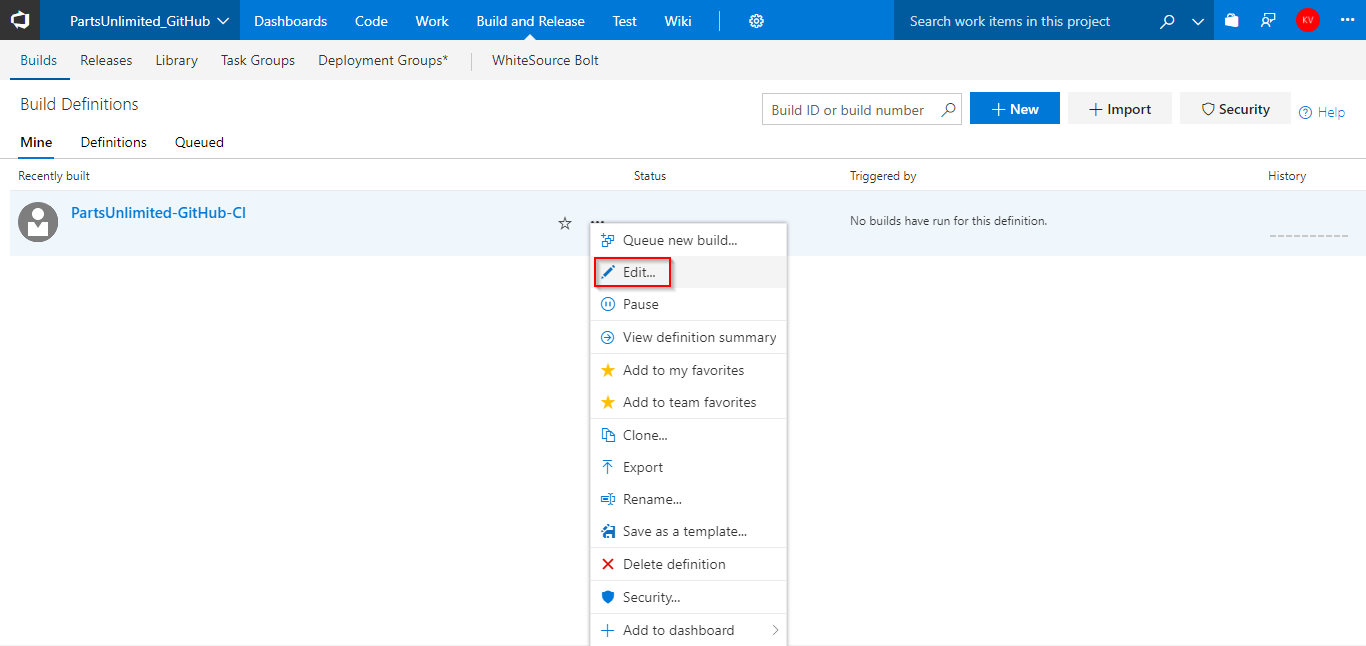This screenshot has height=646, width=1366.
Task: Go to Code hub
Action: click(x=371, y=21)
